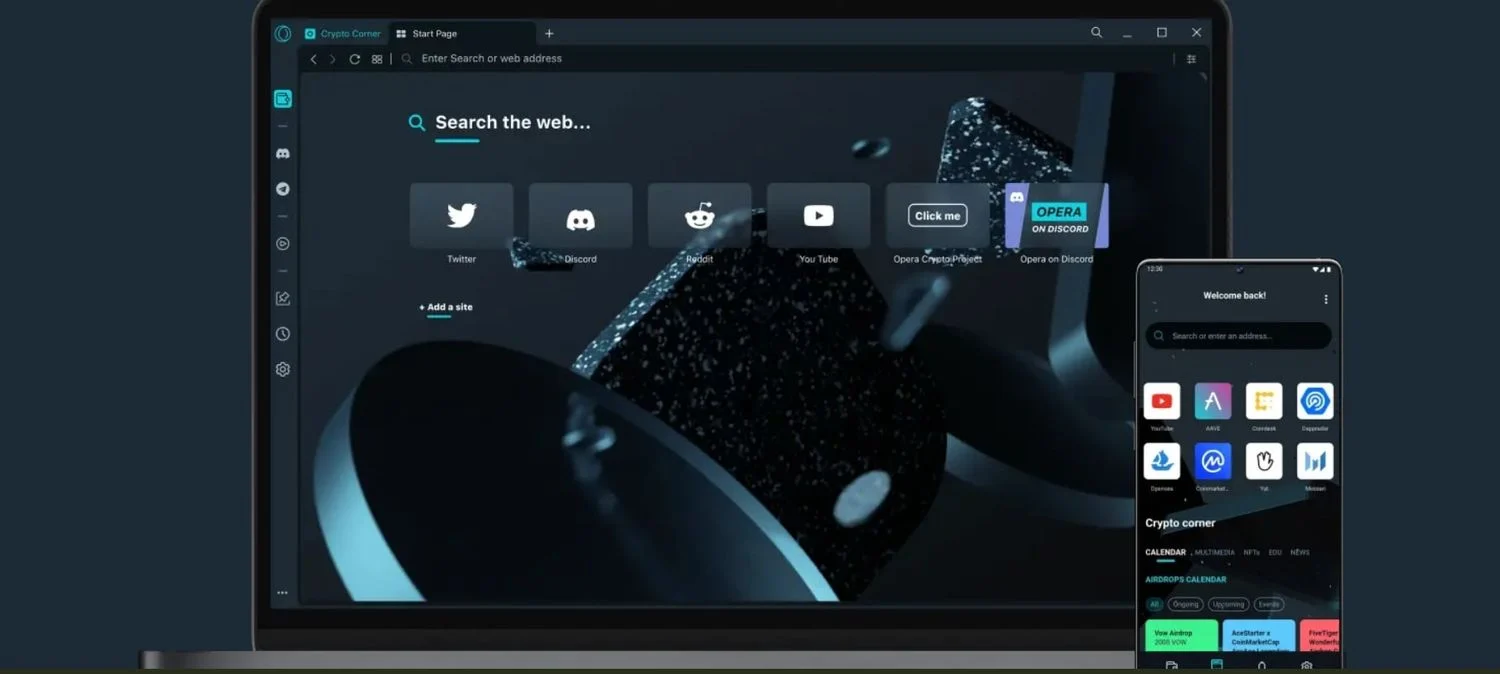Open Telegram in the sidebar
This screenshot has height=674, width=1500.
tap(283, 189)
